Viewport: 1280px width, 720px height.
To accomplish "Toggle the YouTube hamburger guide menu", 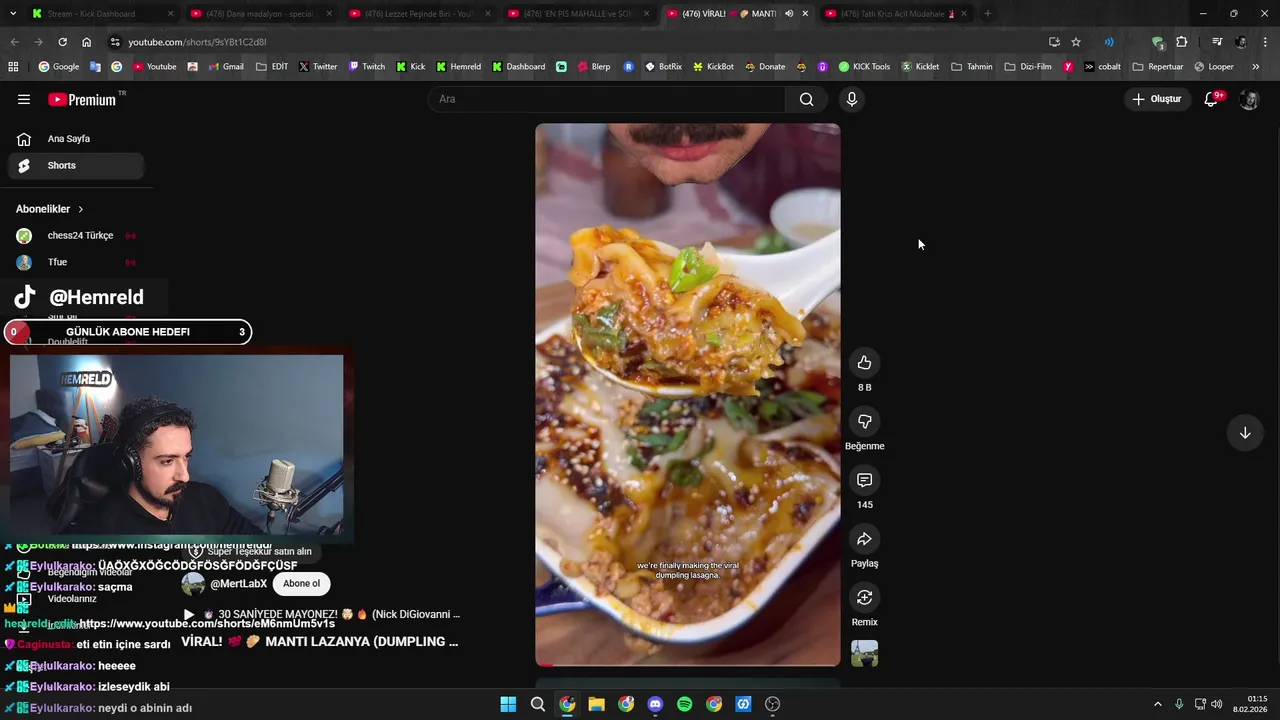I will (x=24, y=99).
